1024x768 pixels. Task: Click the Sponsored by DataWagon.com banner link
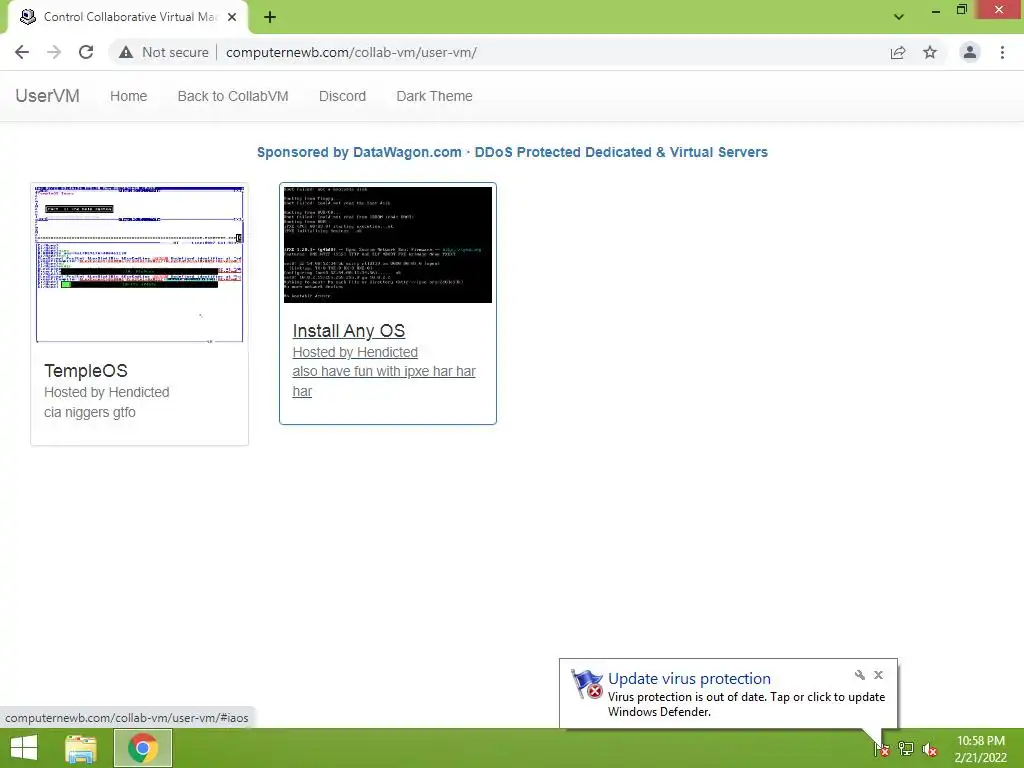(512, 152)
